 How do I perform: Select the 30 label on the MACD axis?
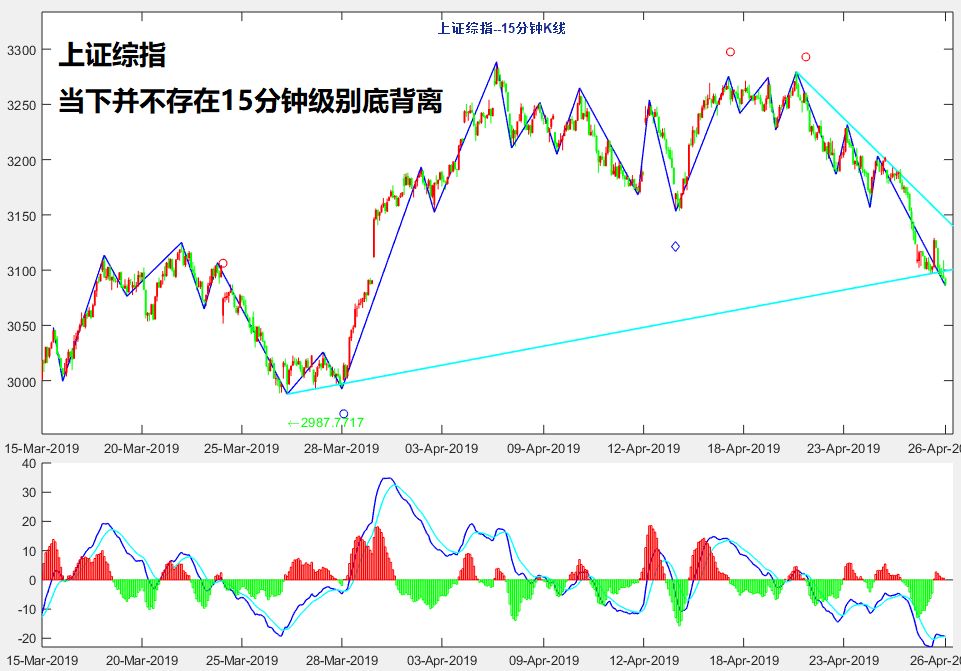click(x=29, y=493)
